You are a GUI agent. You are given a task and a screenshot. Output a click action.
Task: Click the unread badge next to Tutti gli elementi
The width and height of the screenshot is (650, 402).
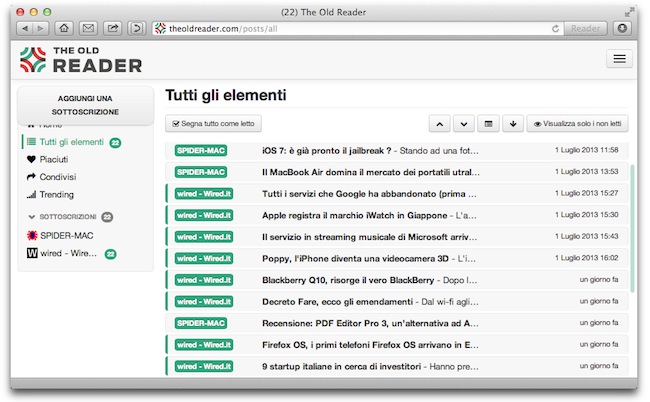tap(115, 143)
